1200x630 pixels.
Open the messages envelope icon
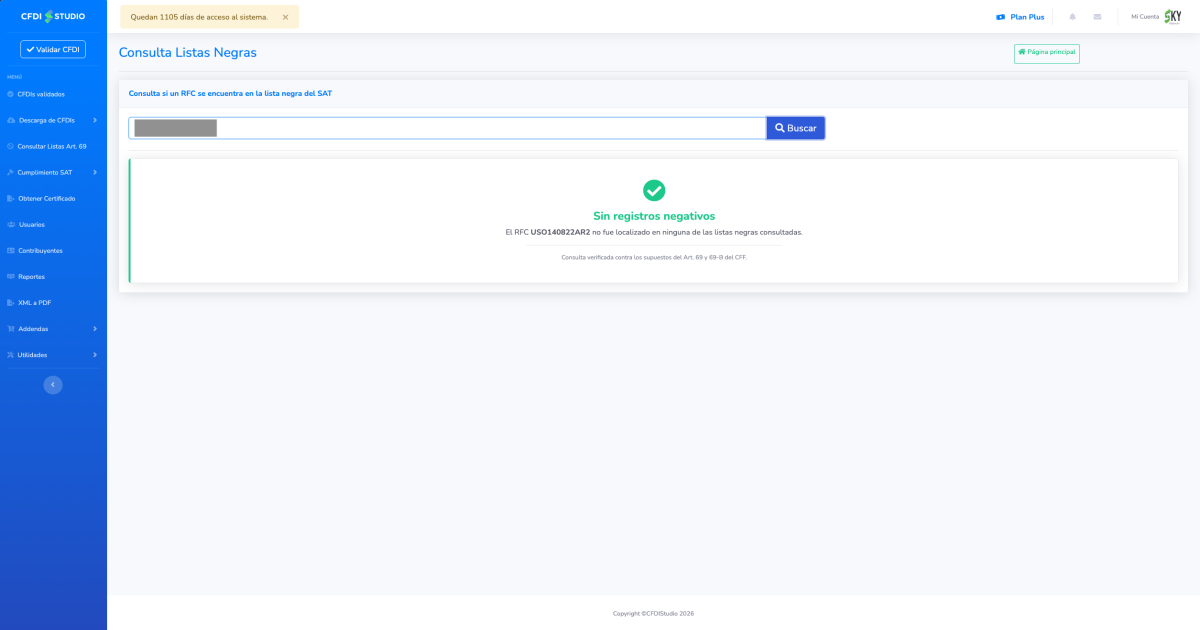[x=1097, y=17]
